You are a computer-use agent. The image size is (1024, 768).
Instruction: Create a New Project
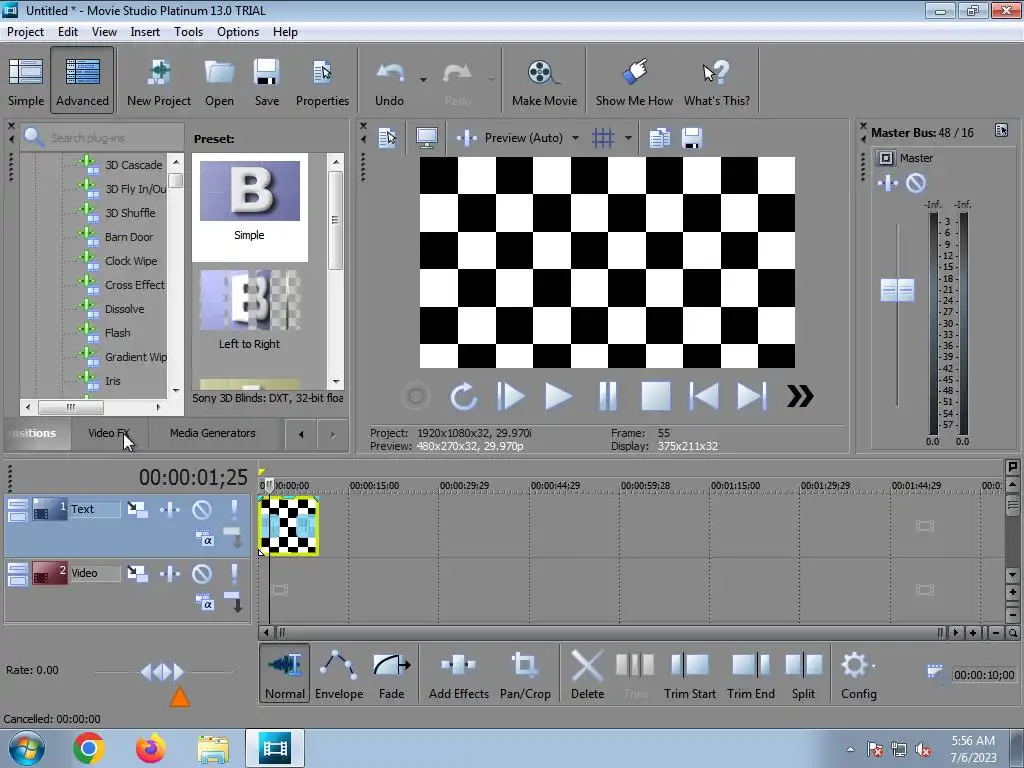point(159,81)
